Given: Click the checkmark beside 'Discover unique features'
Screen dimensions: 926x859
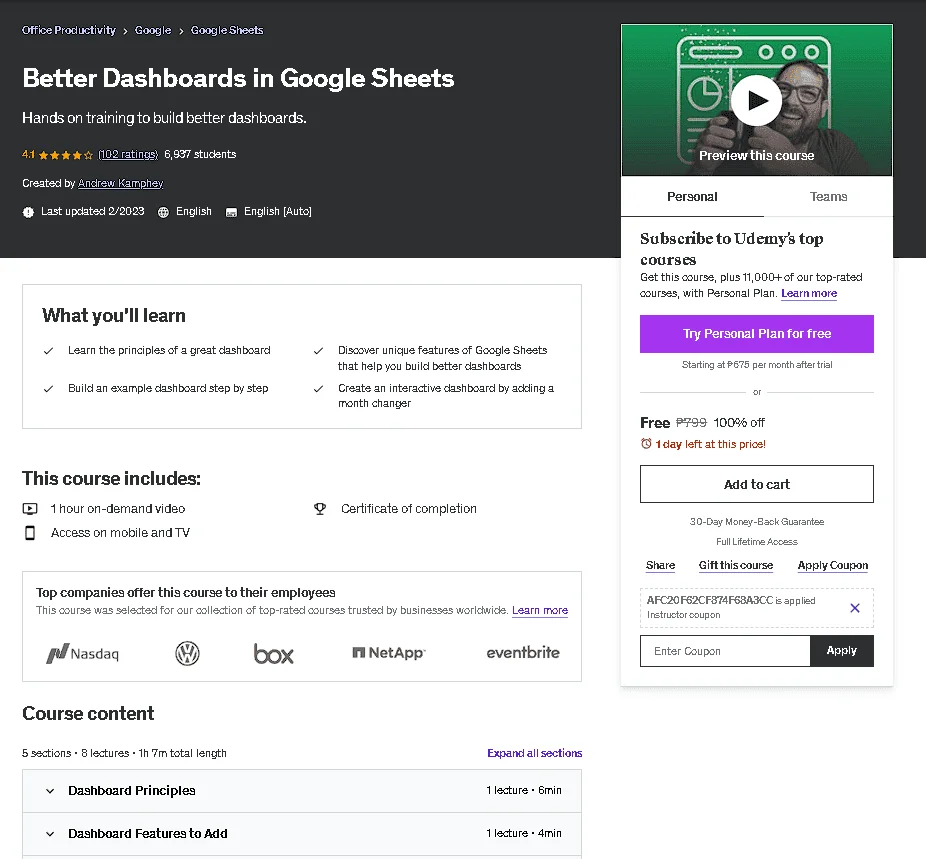Looking at the screenshot, I should (318, 351).
